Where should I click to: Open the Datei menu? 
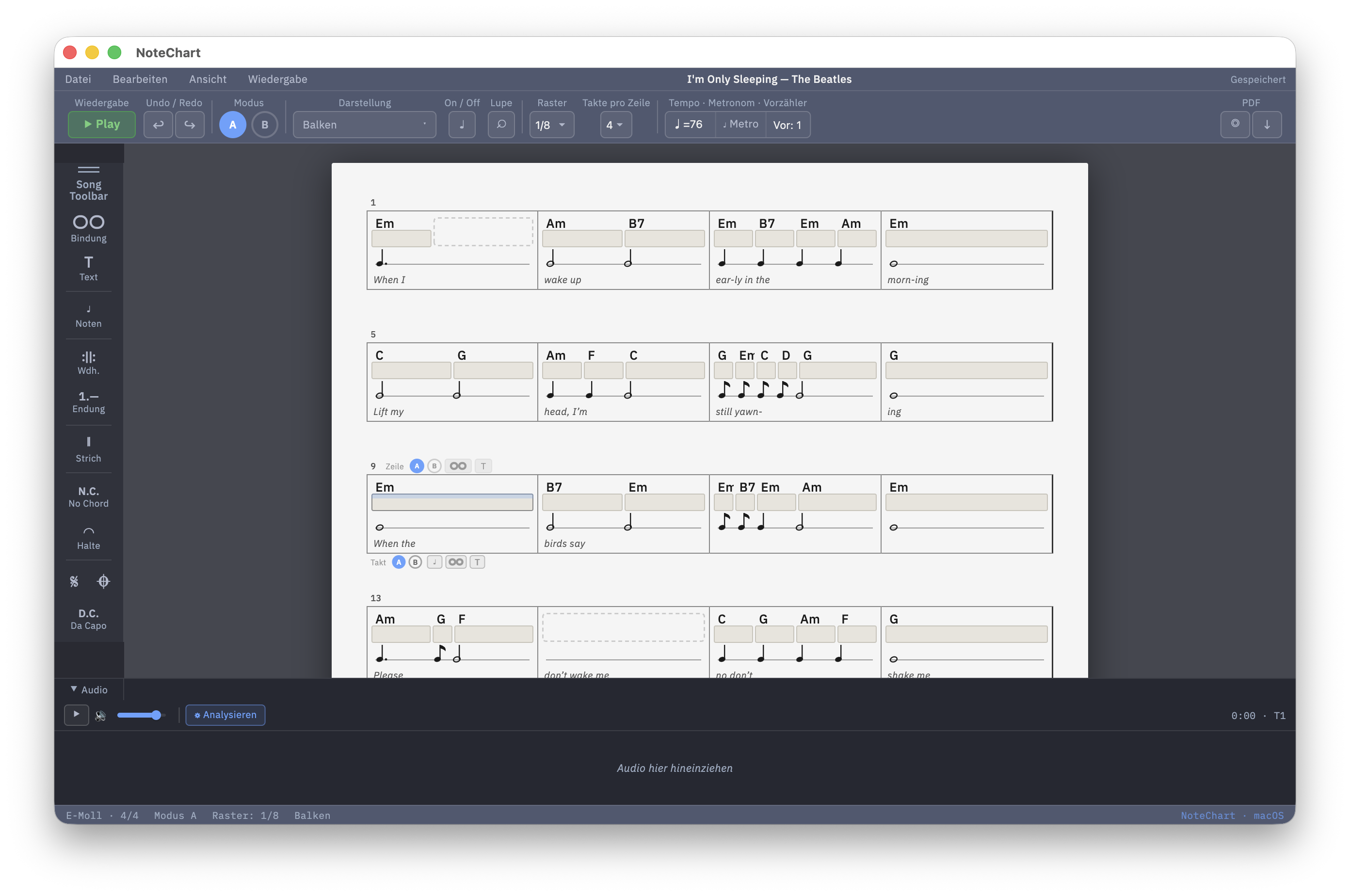tap(78, 80)
